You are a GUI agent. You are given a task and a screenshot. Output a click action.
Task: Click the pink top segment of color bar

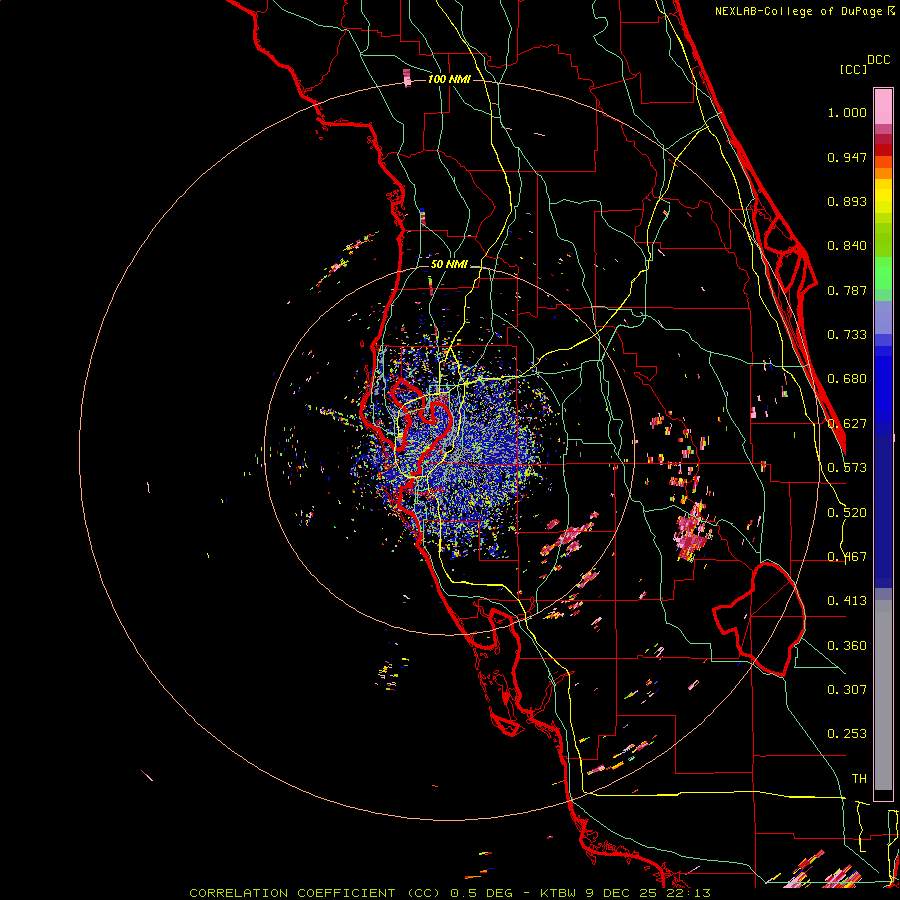883,106
